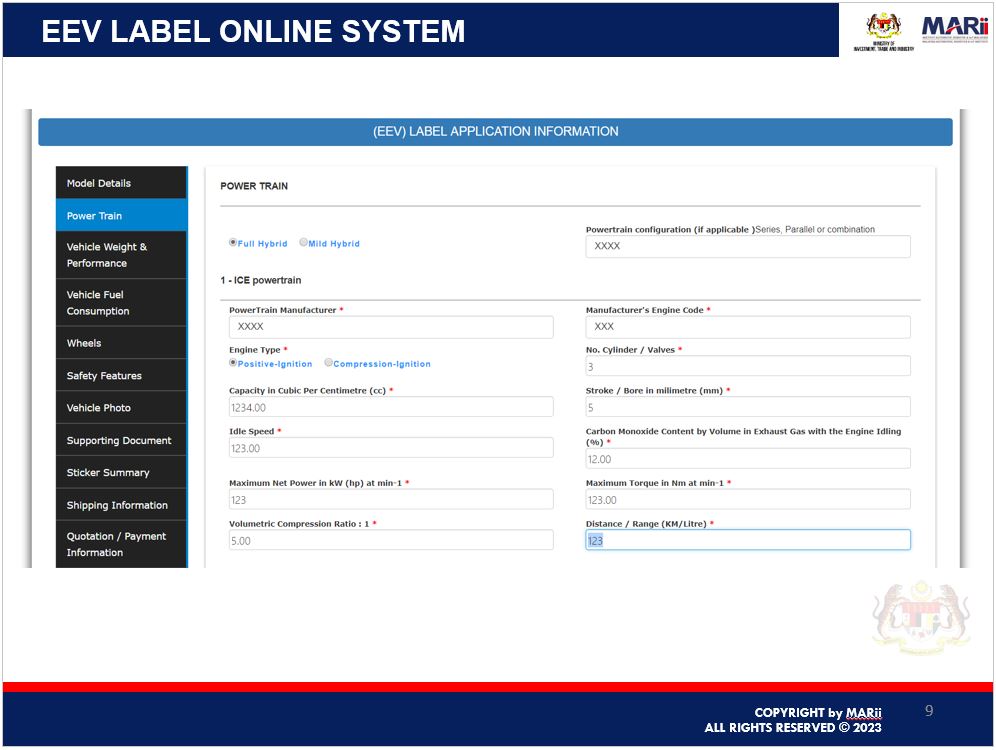Click the Manufacturer's Engine Code field
The width and height of the screenshot is (996, 750).
pyautogui.click(x=747, y=327)
